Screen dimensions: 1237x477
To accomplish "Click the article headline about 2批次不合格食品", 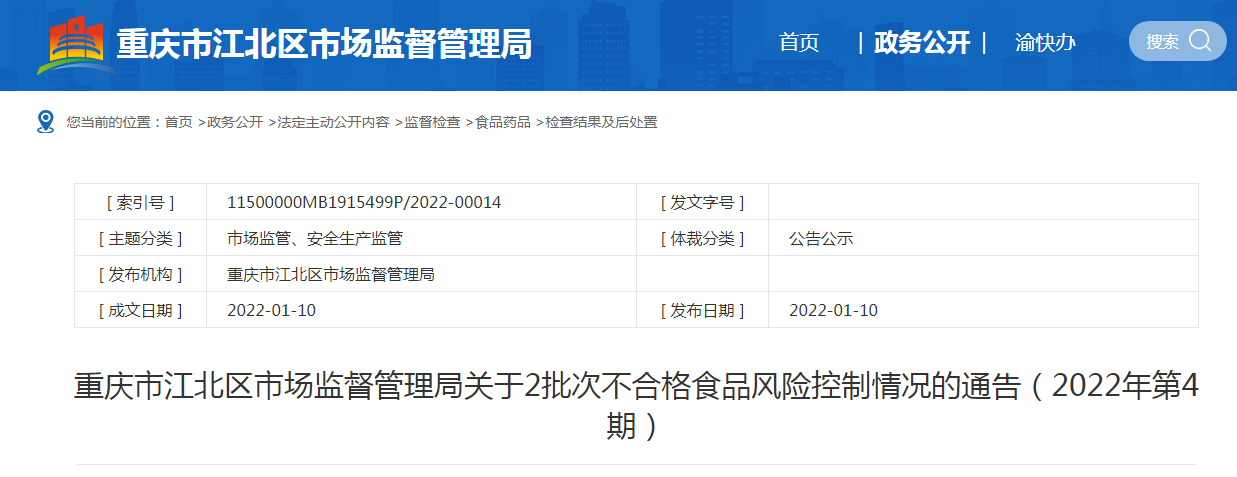I will coord(636,407).
